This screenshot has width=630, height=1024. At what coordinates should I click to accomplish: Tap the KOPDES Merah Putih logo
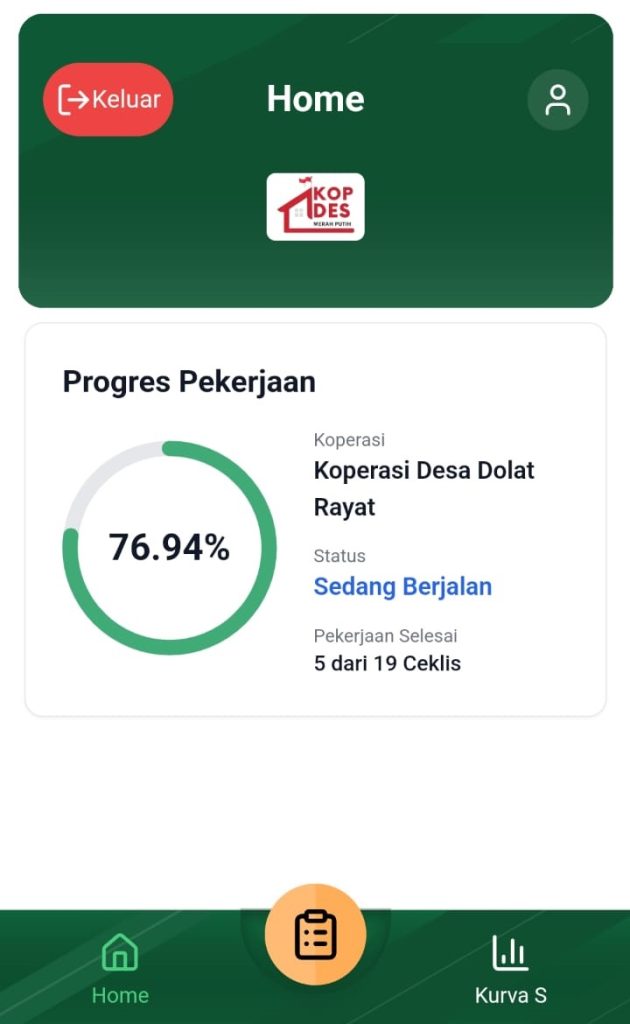[315, 207]
